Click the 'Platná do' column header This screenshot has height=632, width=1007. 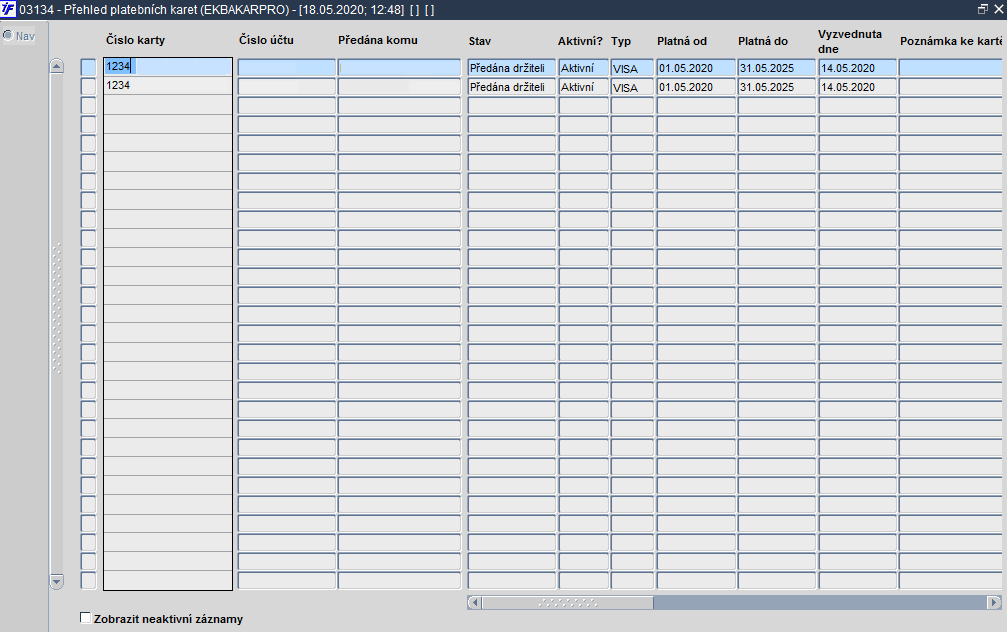763,41
